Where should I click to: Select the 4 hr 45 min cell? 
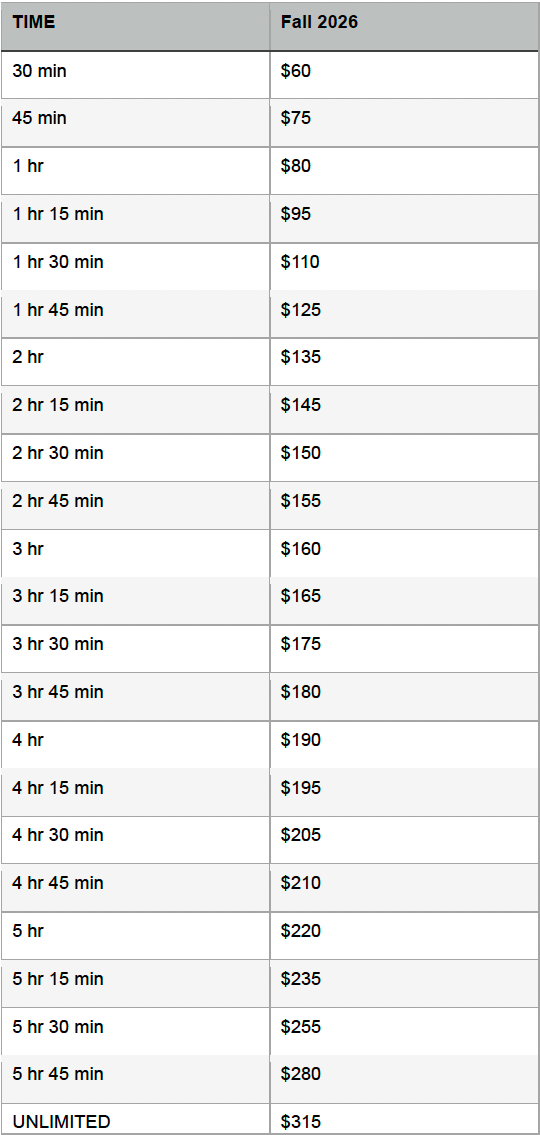click(x=135, y=887)
